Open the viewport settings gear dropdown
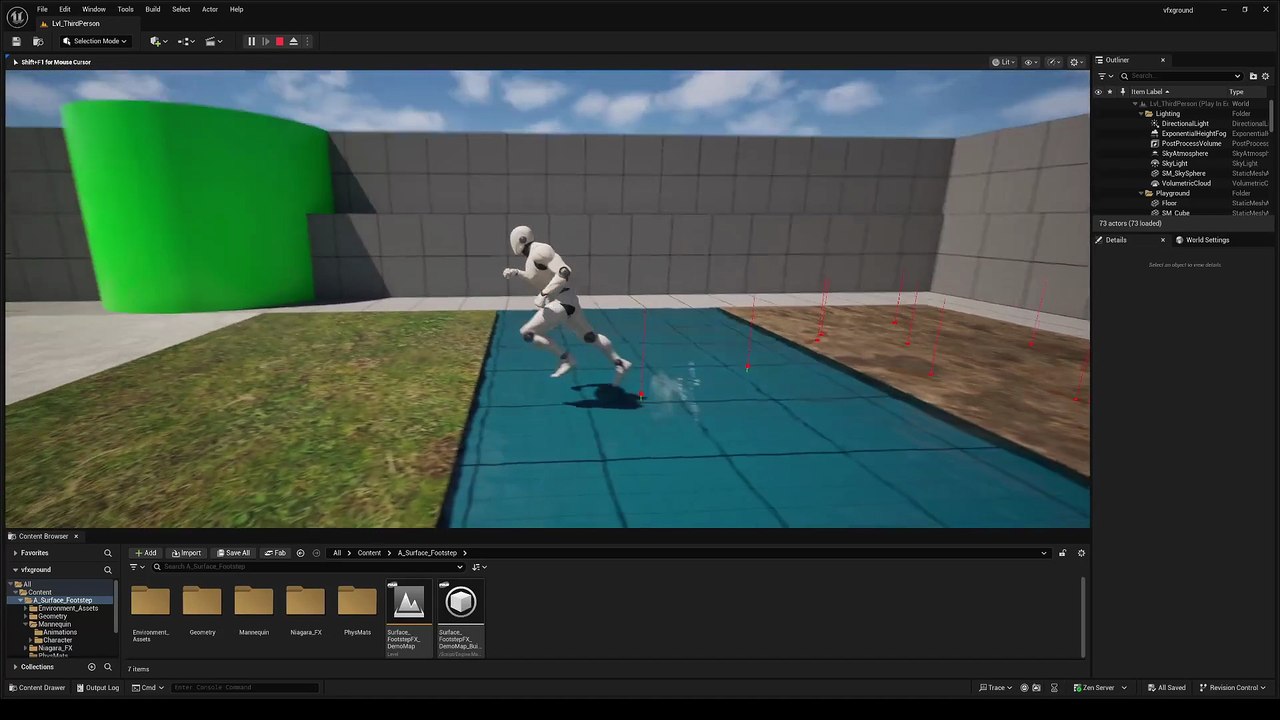 click(1077, 62)
